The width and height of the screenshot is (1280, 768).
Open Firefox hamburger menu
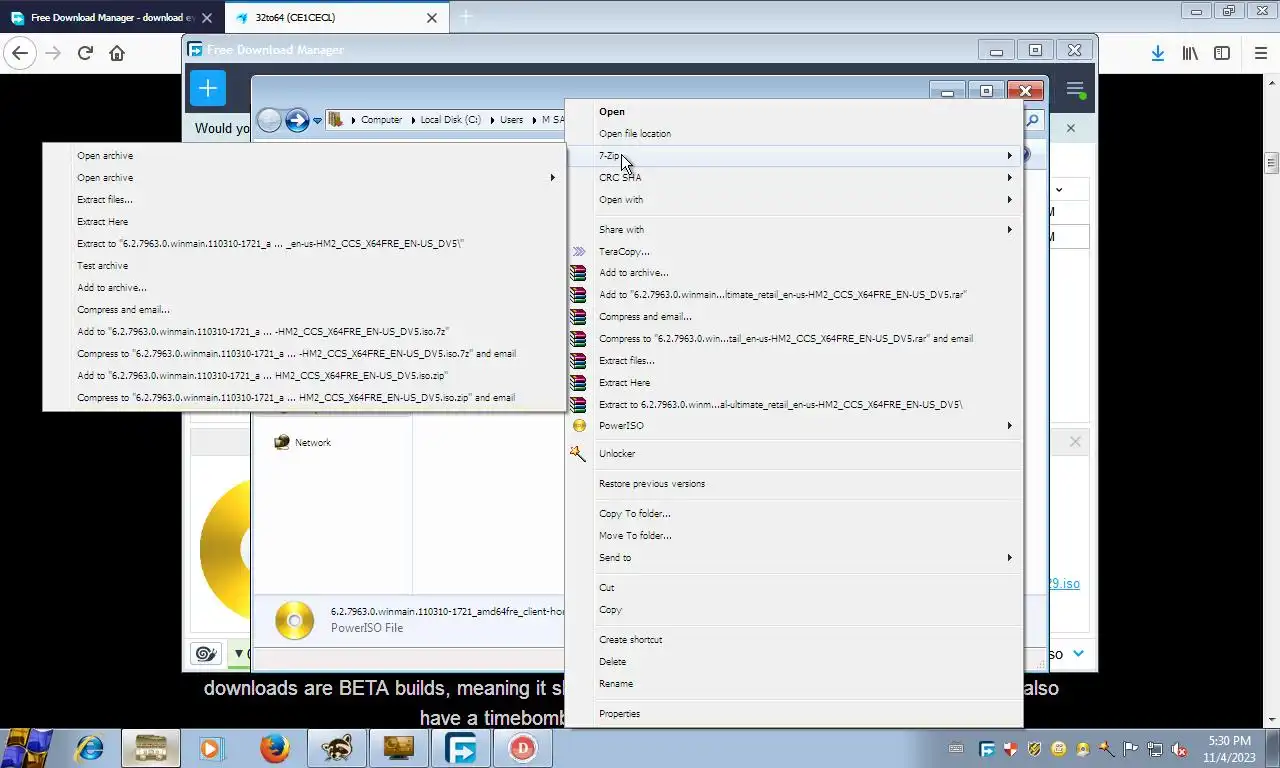point(1260,53)
